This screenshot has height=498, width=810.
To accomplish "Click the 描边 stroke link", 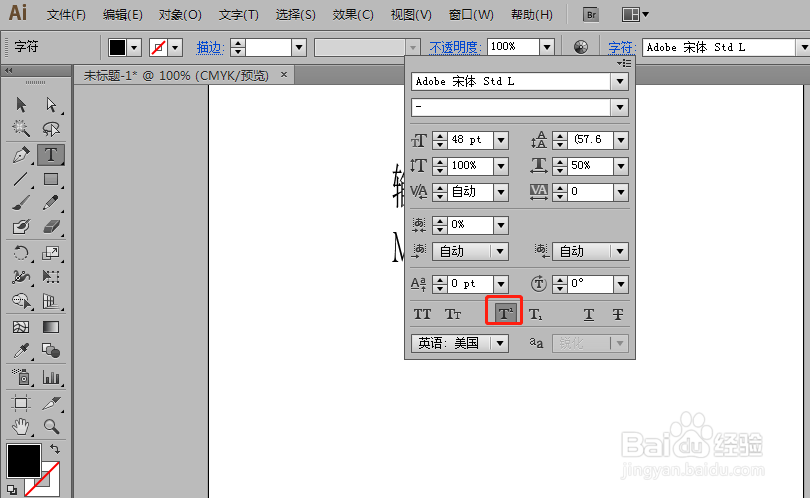I will (x=210, y=48).
